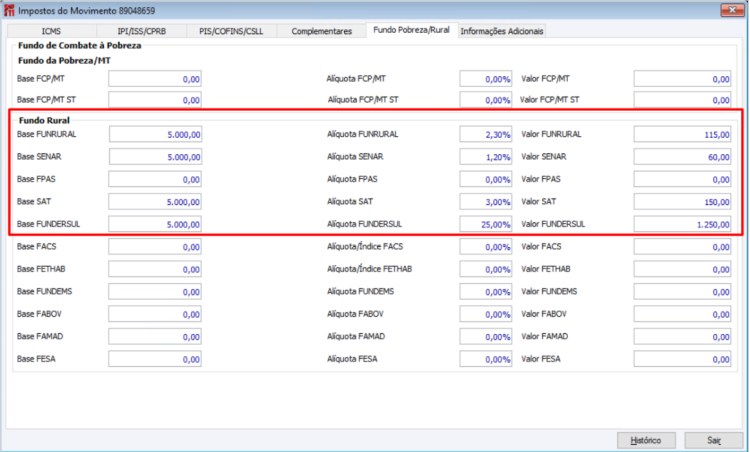
Task: Select the Valor FUNDERSUL field
Action: pyautogui.click(x=682, y=224)
